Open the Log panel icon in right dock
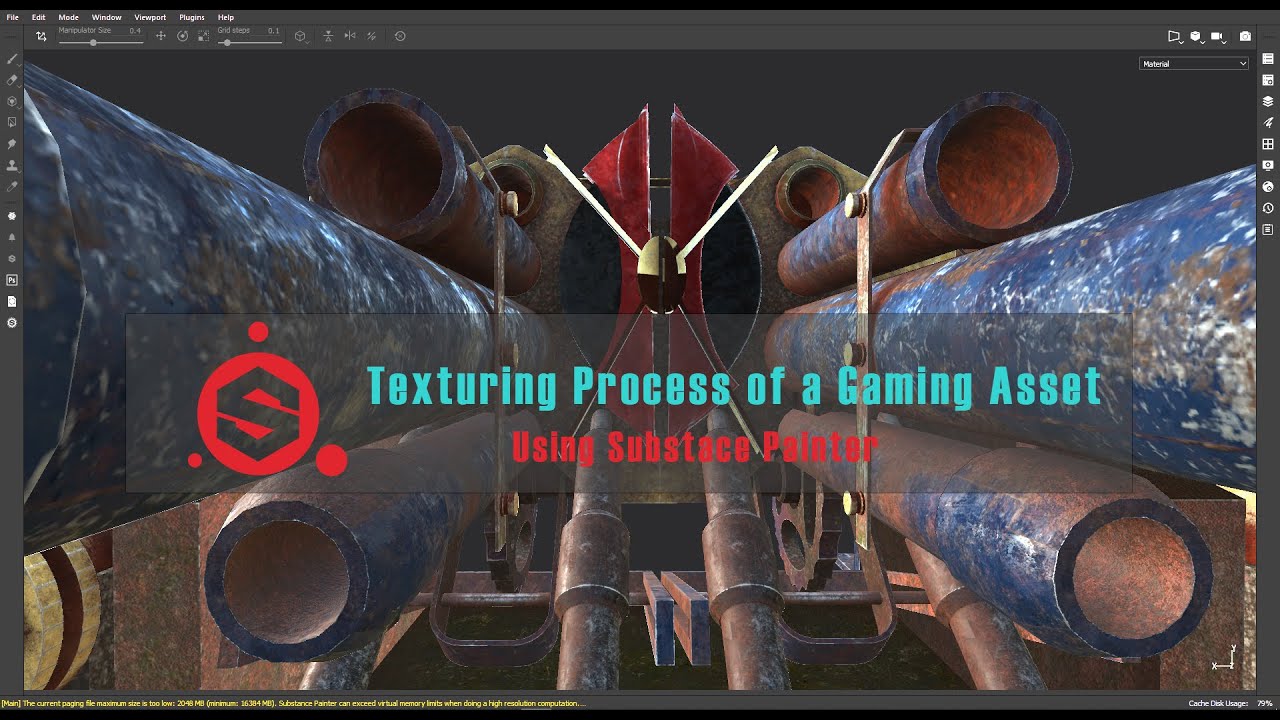 coord(1268,229)
